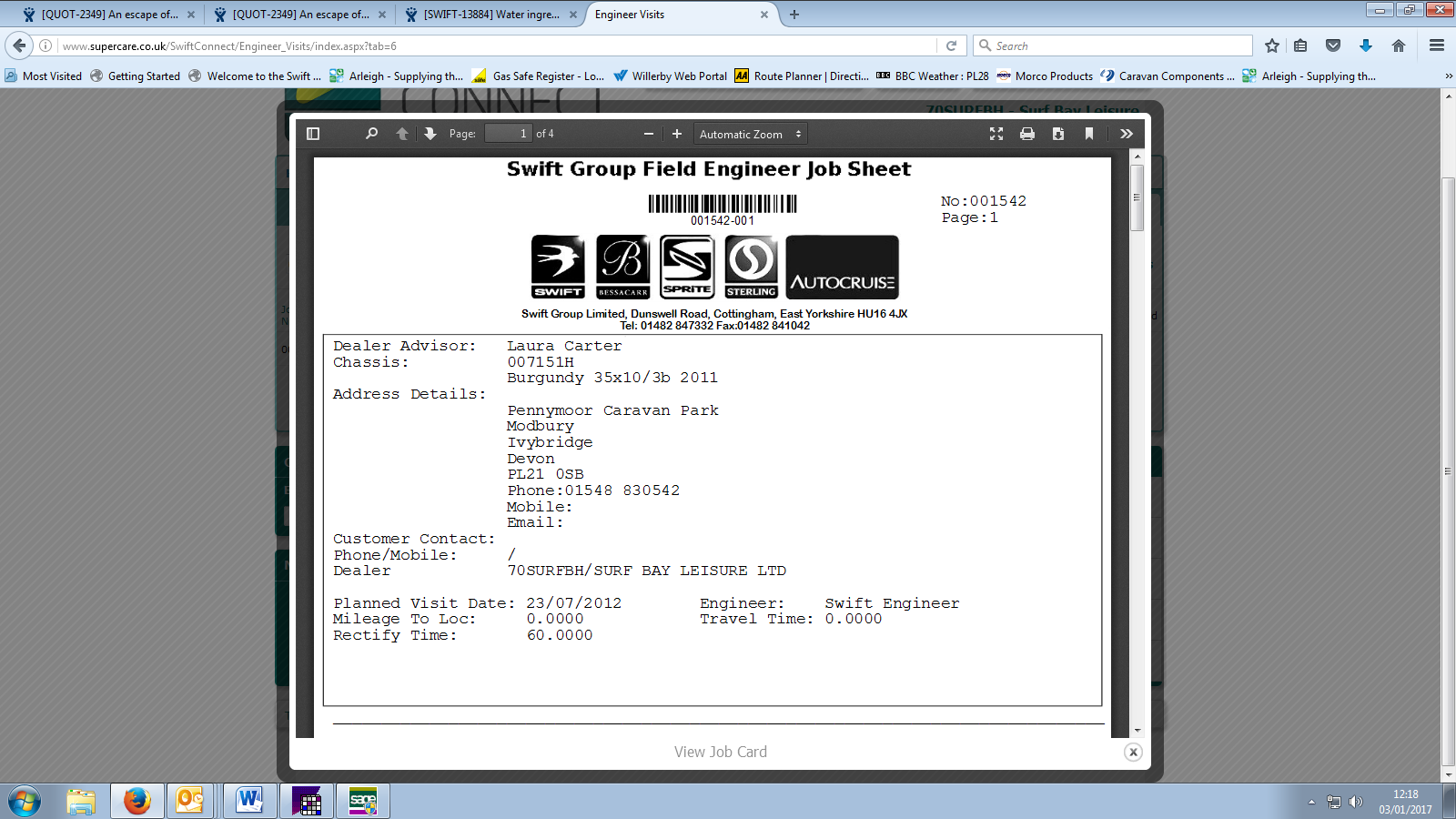1456x819 pixels.
Task: Show site information for supercare.co.uk
Action: coord(45,45)
